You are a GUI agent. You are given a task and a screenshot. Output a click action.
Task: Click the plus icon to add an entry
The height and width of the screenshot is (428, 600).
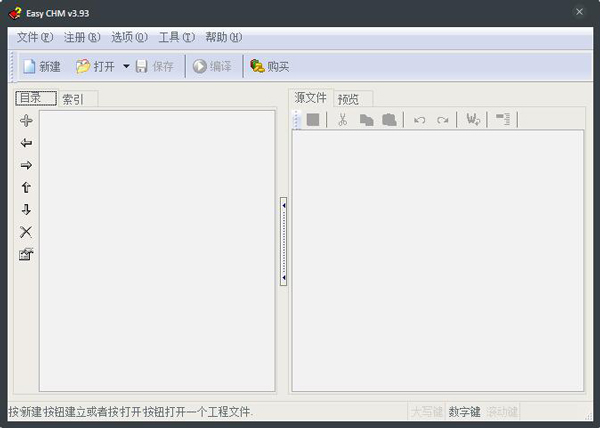pyautogui.click(x=26, y=121)
